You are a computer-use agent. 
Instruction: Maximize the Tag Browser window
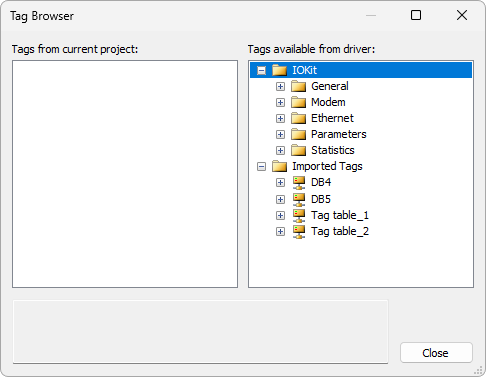click(x=416, y=15)
